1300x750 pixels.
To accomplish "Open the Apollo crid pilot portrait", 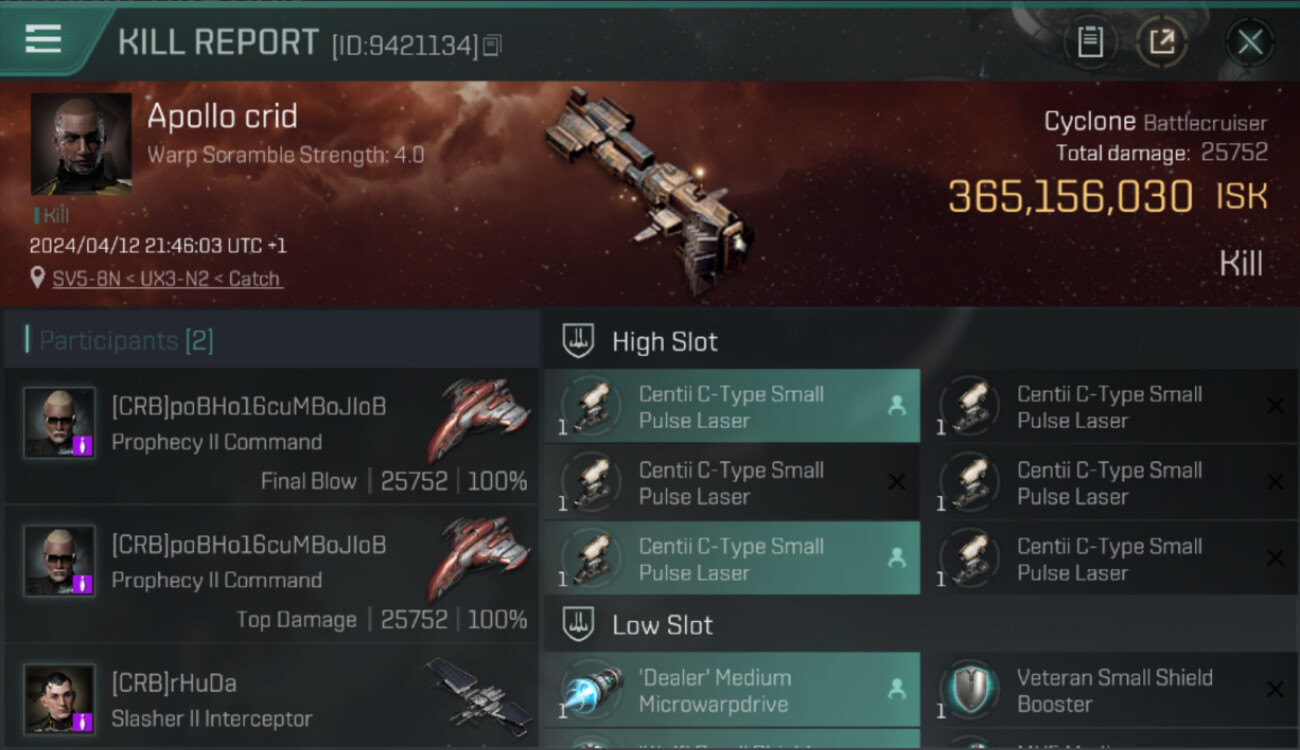I will click(81, 144).
